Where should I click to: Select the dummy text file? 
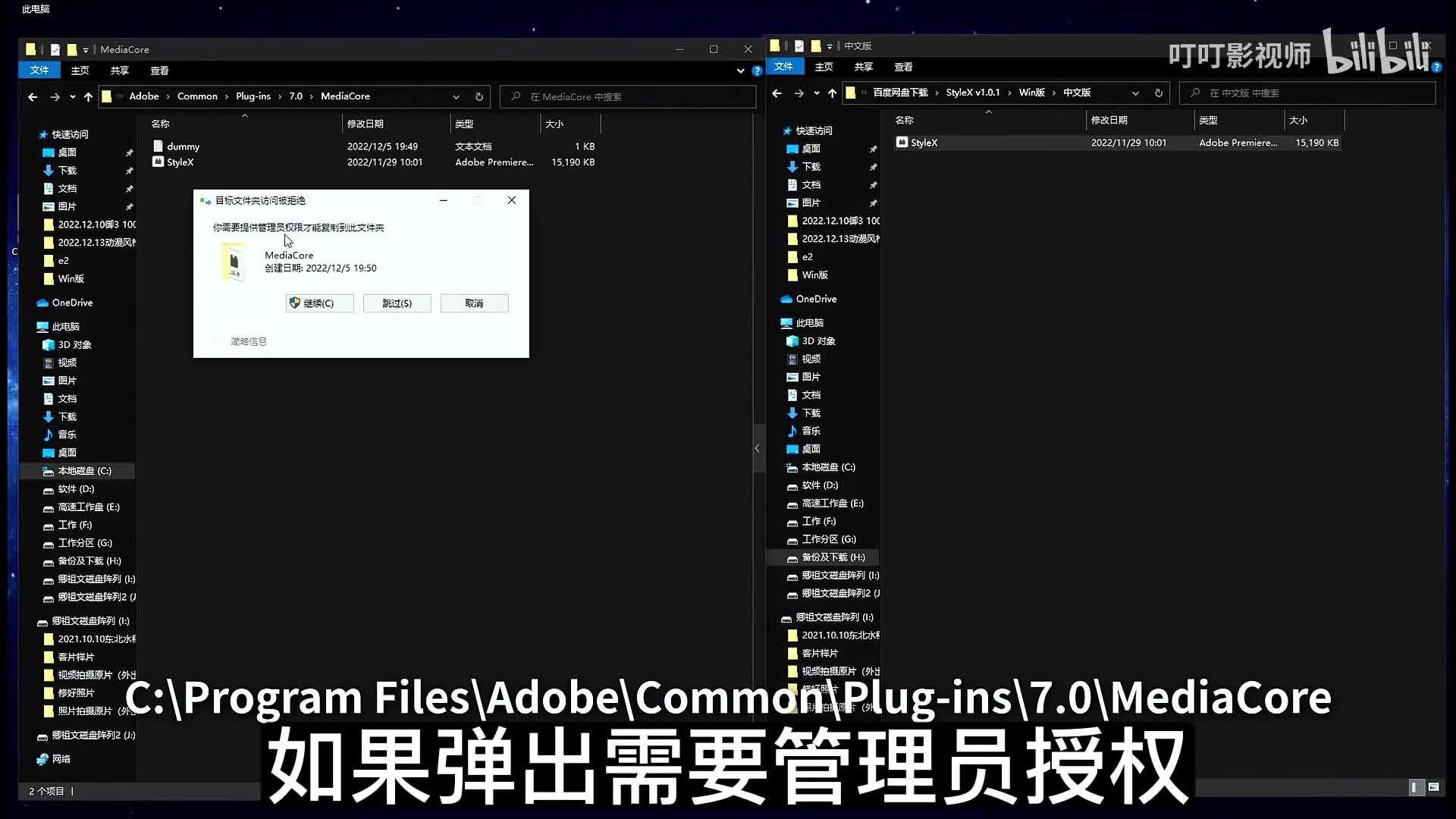(x=183, y=146)
